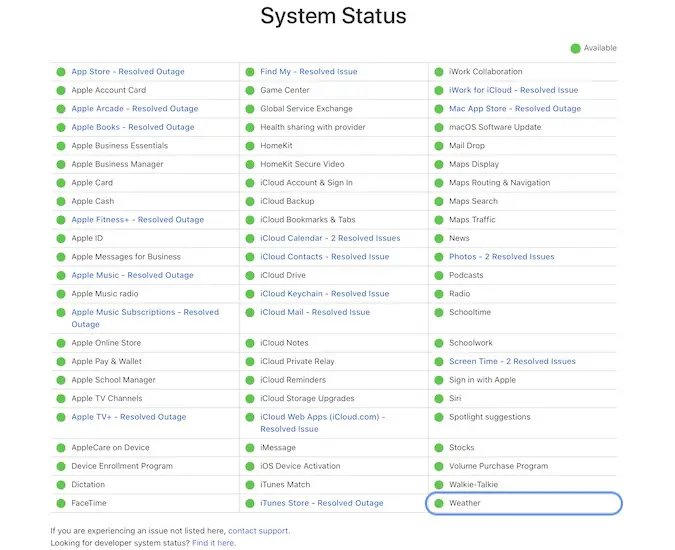Open Find My Resolved Issue details
This screenshot has width=675, height=550.
click(308, 72)
